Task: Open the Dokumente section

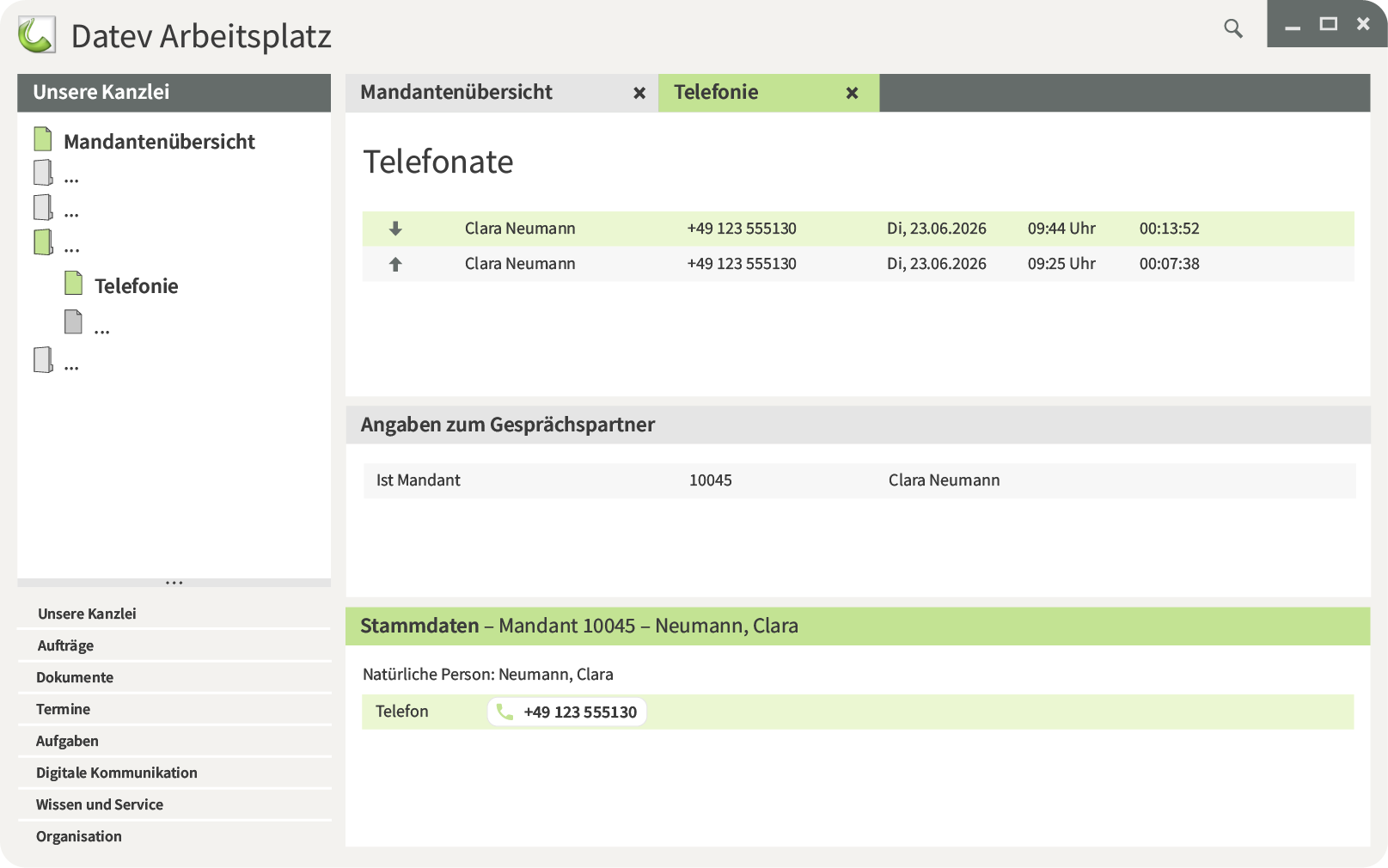Action: 75,677
